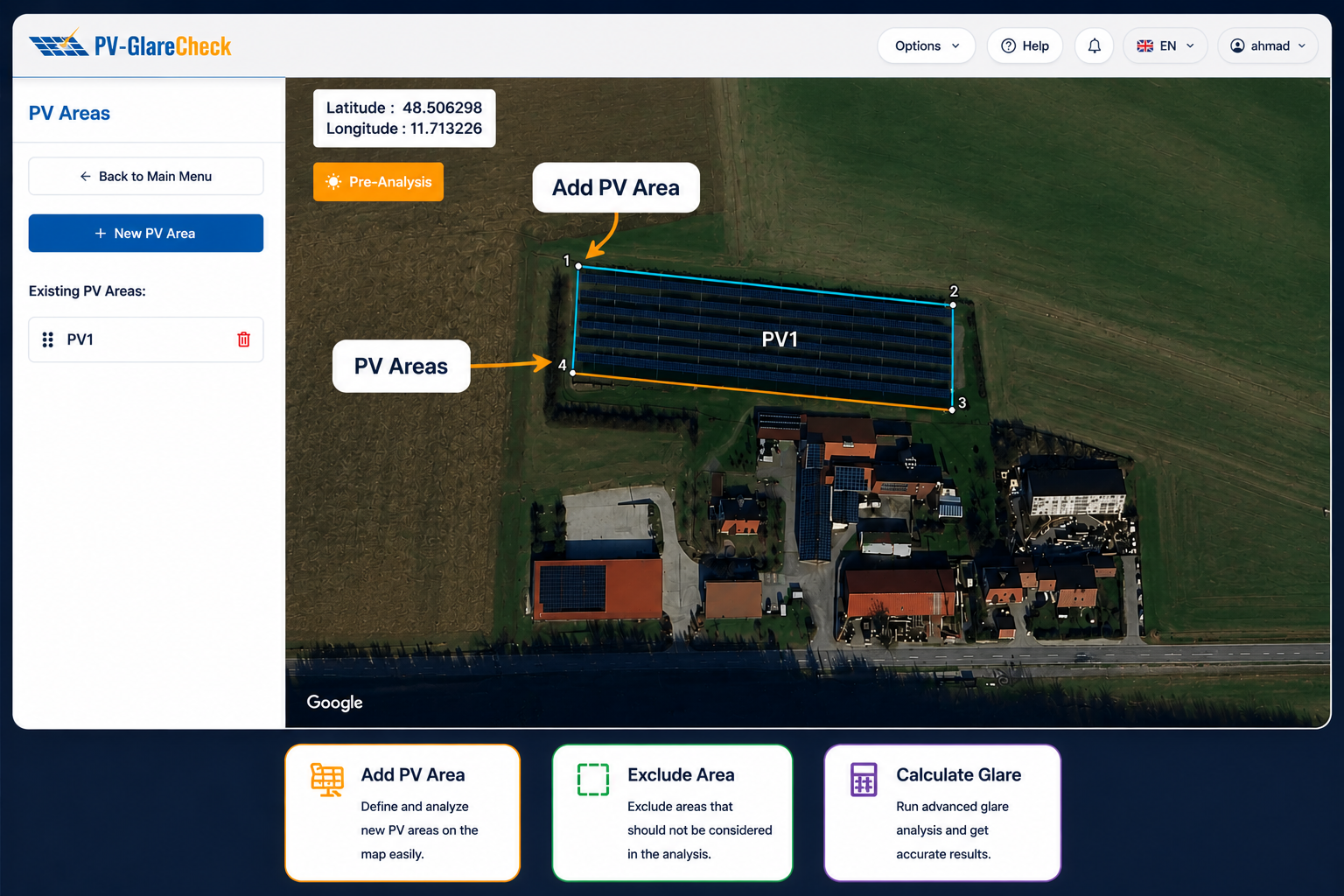
Task: Click the Calculate Glare calculator icon
Action: pos(864,779)
